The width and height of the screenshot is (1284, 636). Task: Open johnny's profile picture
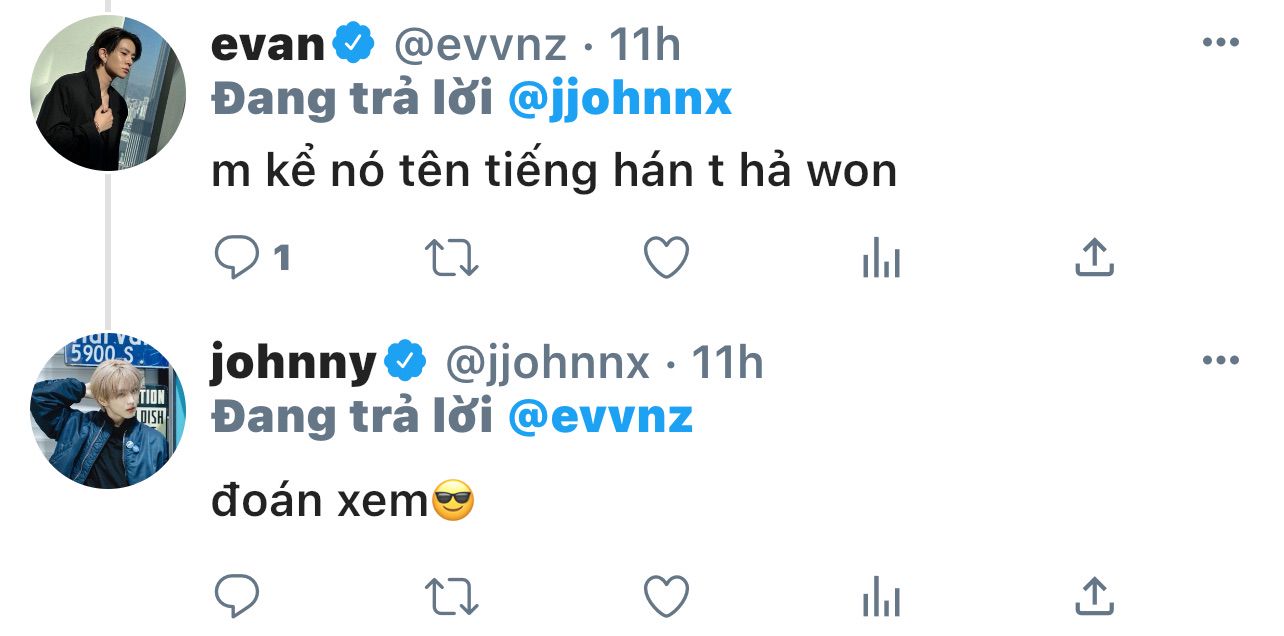click(108, 412)
